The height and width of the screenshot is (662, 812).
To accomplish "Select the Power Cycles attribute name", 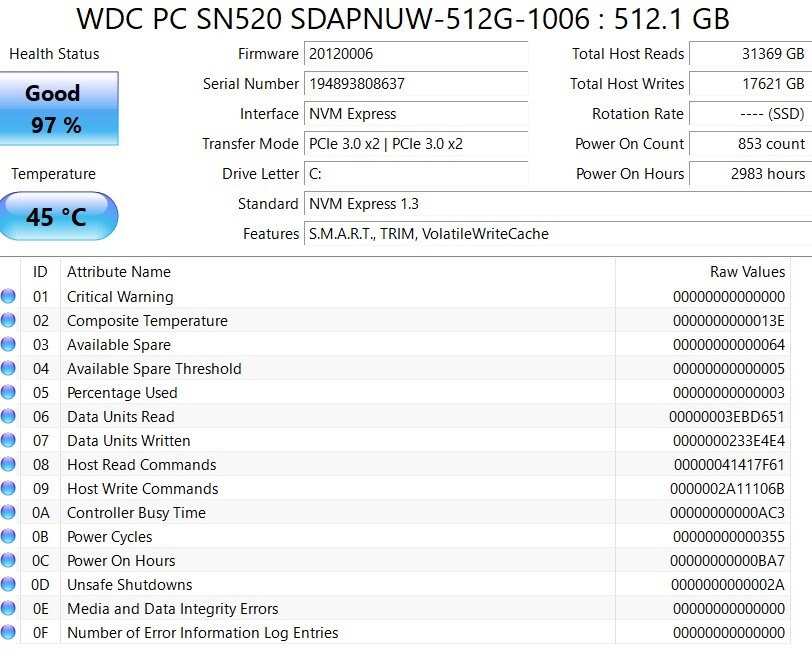I will [110, 537].
